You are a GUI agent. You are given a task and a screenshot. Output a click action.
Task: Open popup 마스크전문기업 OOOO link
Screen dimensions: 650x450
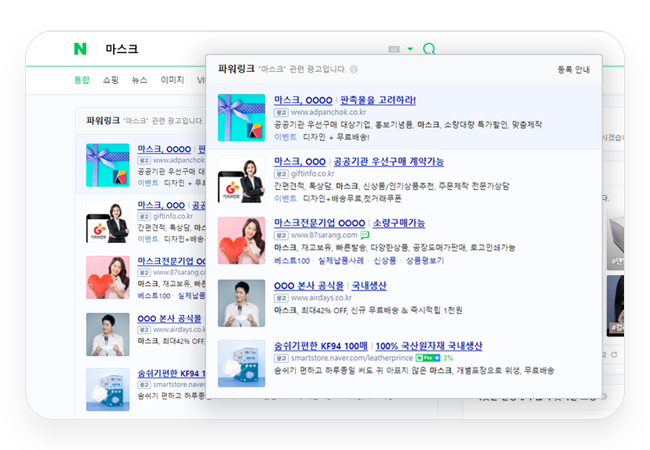(x=319, y=223)
